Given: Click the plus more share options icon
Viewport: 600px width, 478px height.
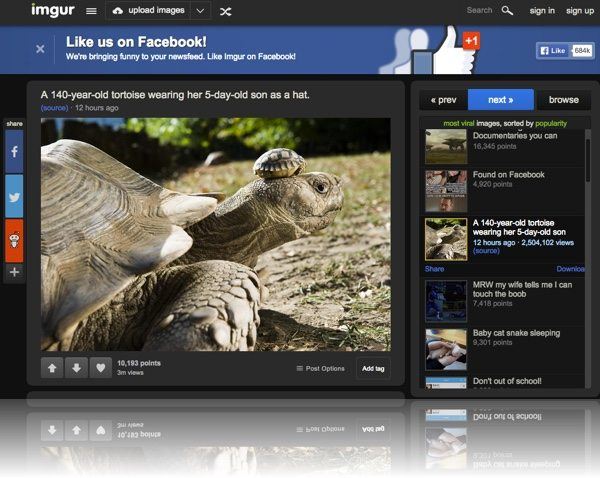Looking at the screenshot, I should pos(14,272).
